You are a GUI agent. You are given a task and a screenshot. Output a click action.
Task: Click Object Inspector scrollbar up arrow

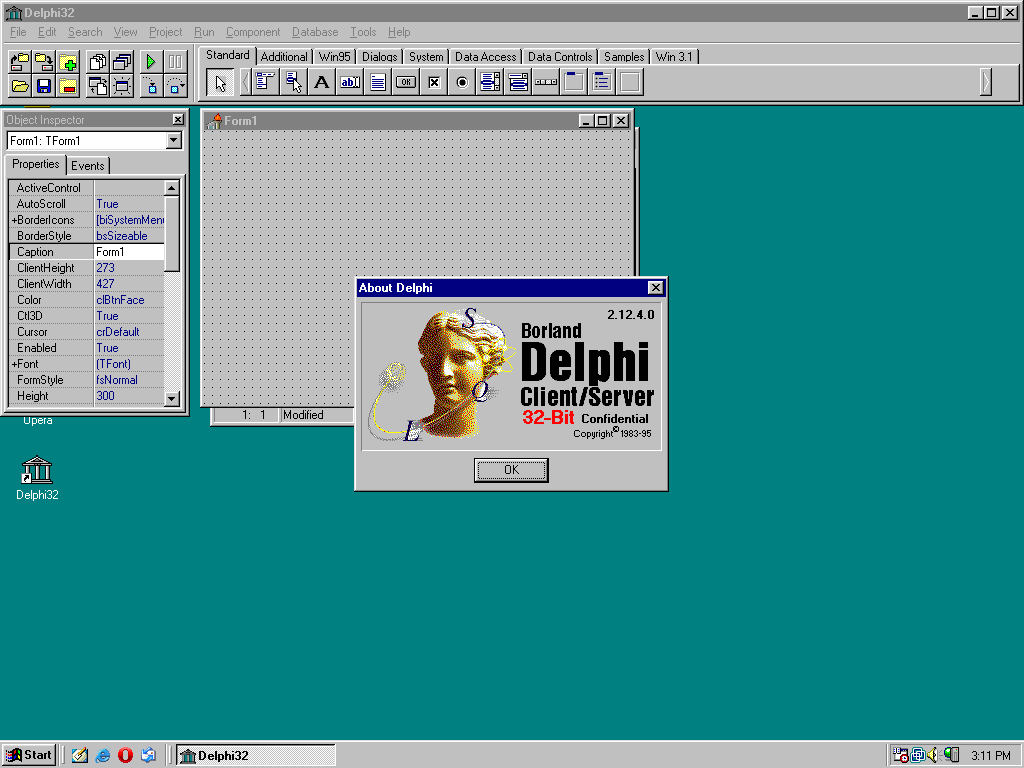coord(172,188)
